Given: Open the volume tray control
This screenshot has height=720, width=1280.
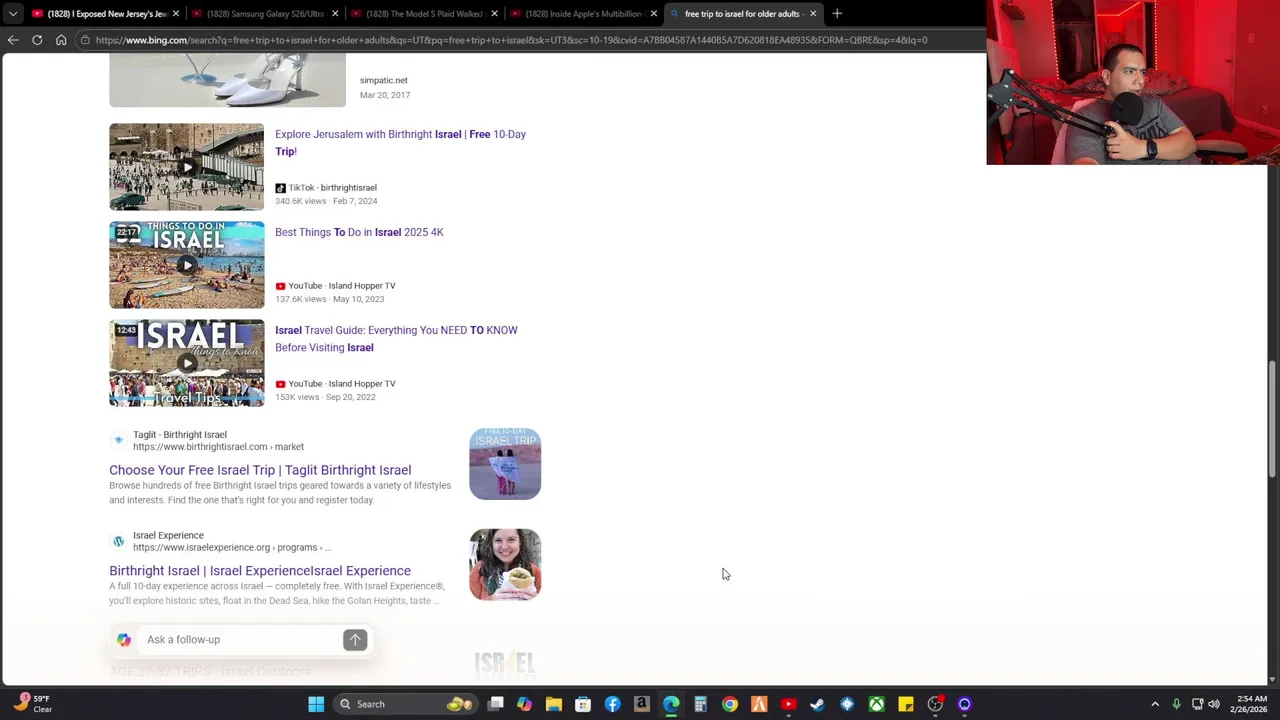Looking at the screenshot, I should coord(1214,704).
